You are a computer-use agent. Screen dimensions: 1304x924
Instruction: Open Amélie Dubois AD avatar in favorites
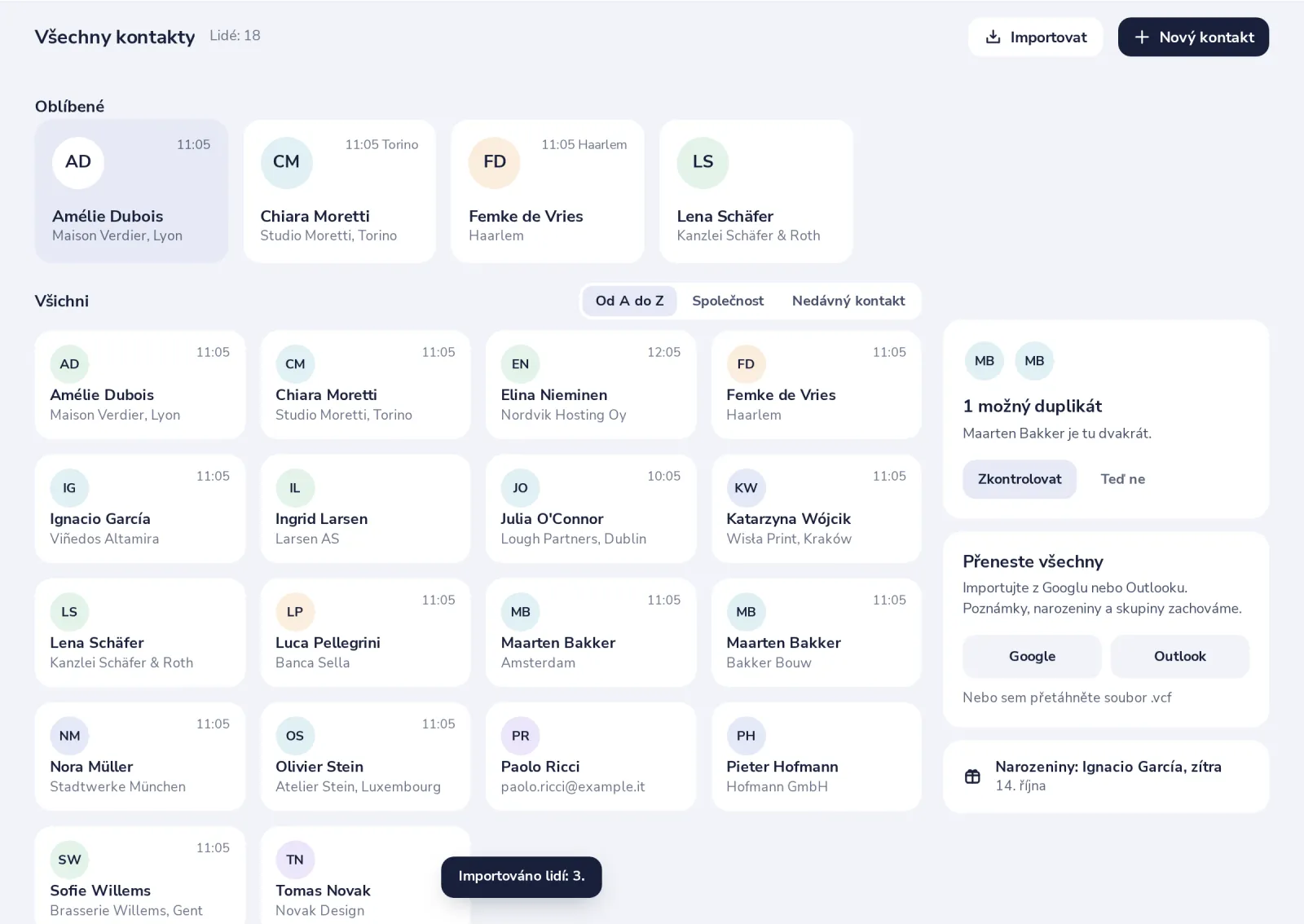78,162
